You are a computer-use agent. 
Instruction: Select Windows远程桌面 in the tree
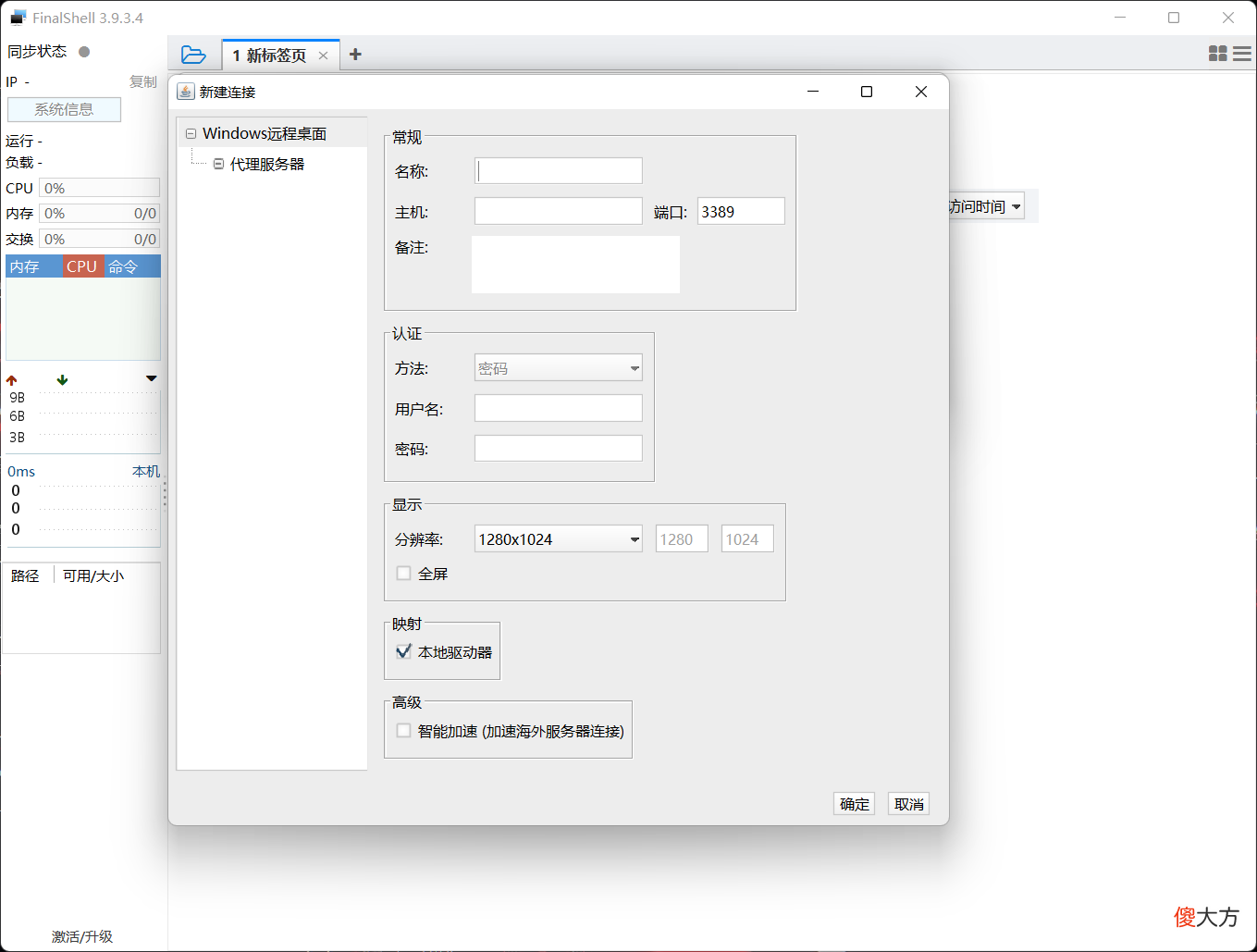tap(265, 133)
